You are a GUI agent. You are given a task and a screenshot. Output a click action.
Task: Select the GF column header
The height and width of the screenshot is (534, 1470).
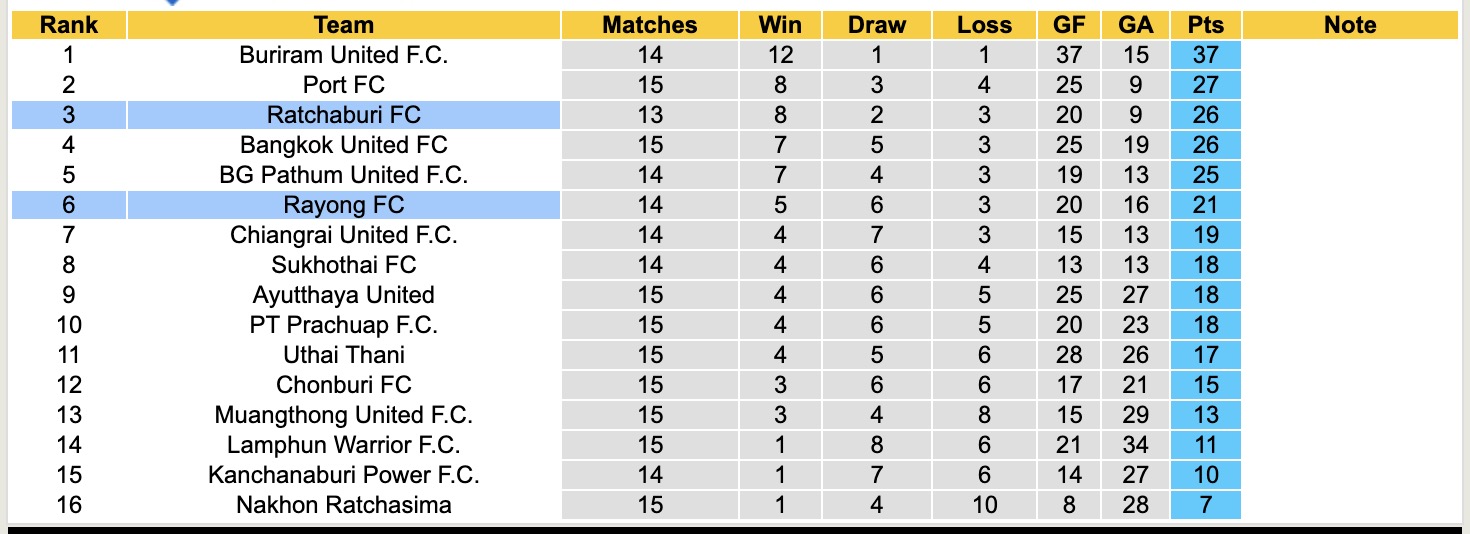click(x=1069, y=25)
